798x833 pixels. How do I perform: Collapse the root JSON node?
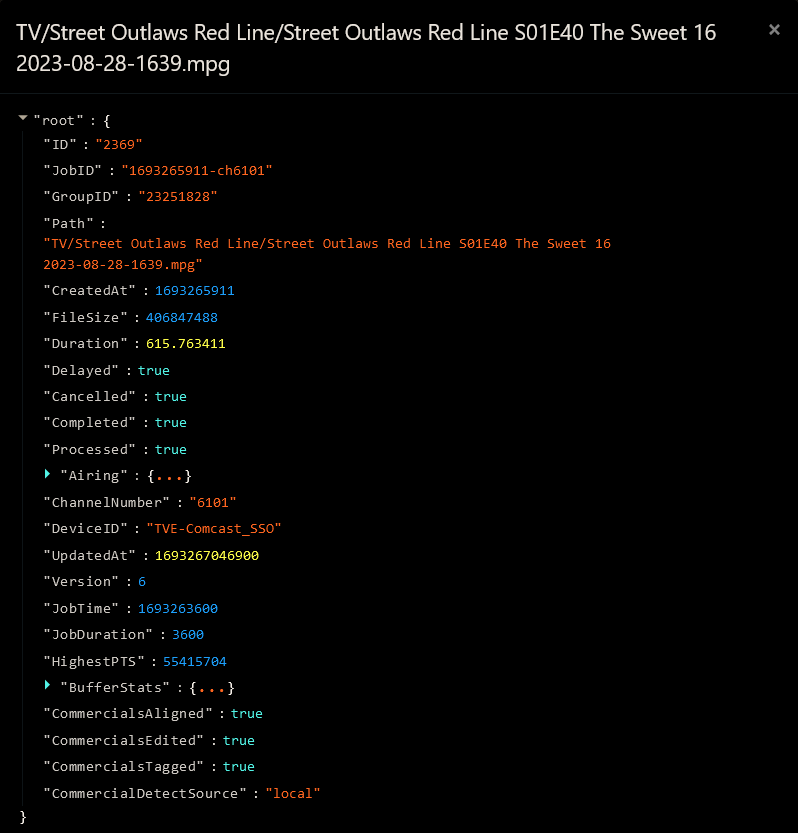click(x=23, y=119)
